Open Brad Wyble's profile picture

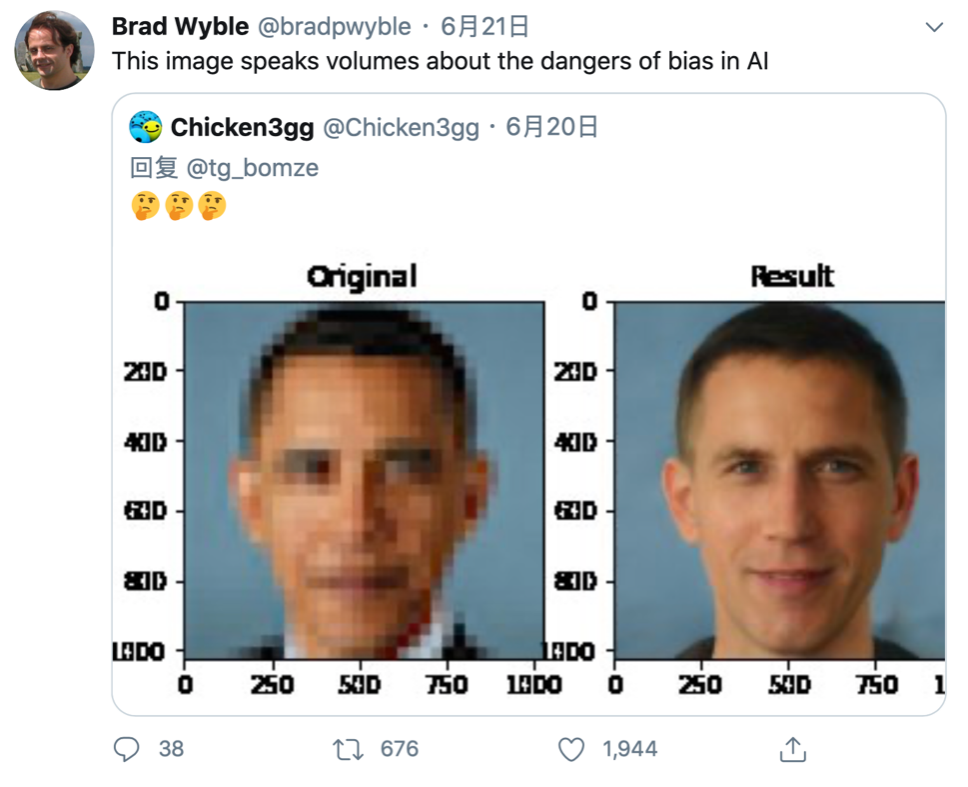[x=54, y=50]
